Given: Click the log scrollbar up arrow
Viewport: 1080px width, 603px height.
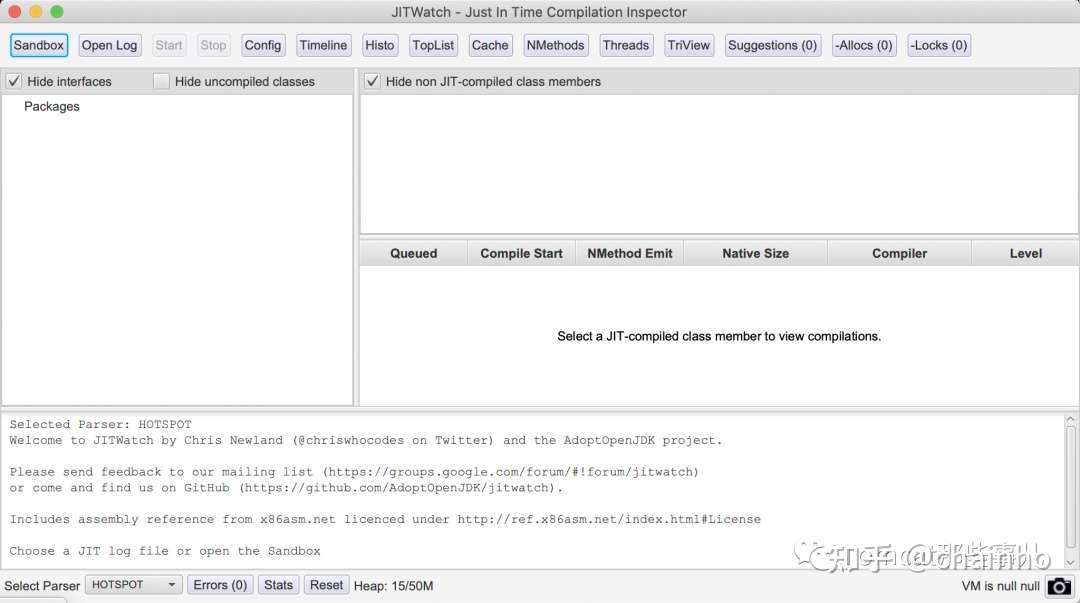Looking at the screenshot, I should 1070,420.
